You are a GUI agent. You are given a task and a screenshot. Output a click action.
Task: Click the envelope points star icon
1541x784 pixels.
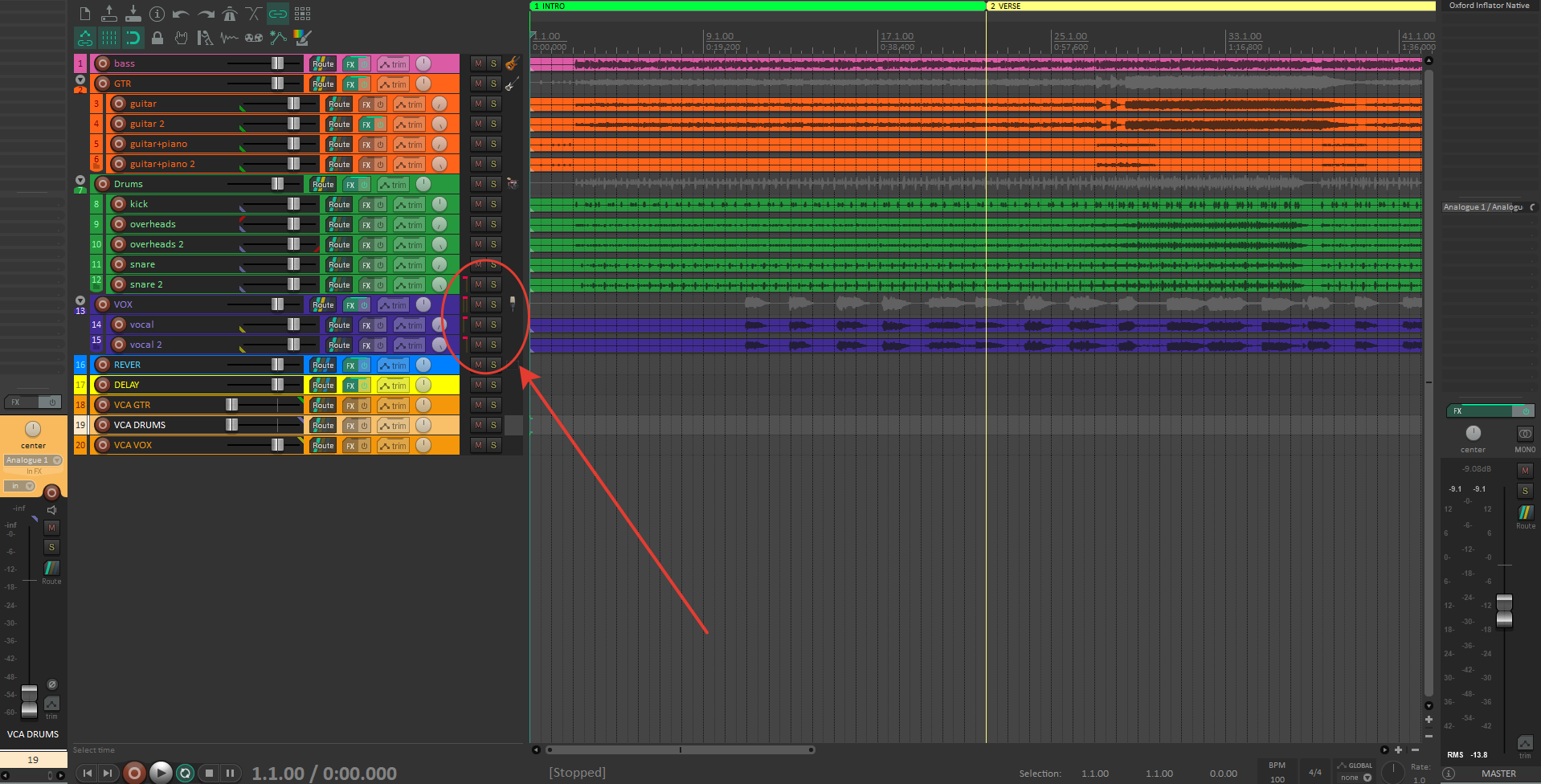point(278,38)
